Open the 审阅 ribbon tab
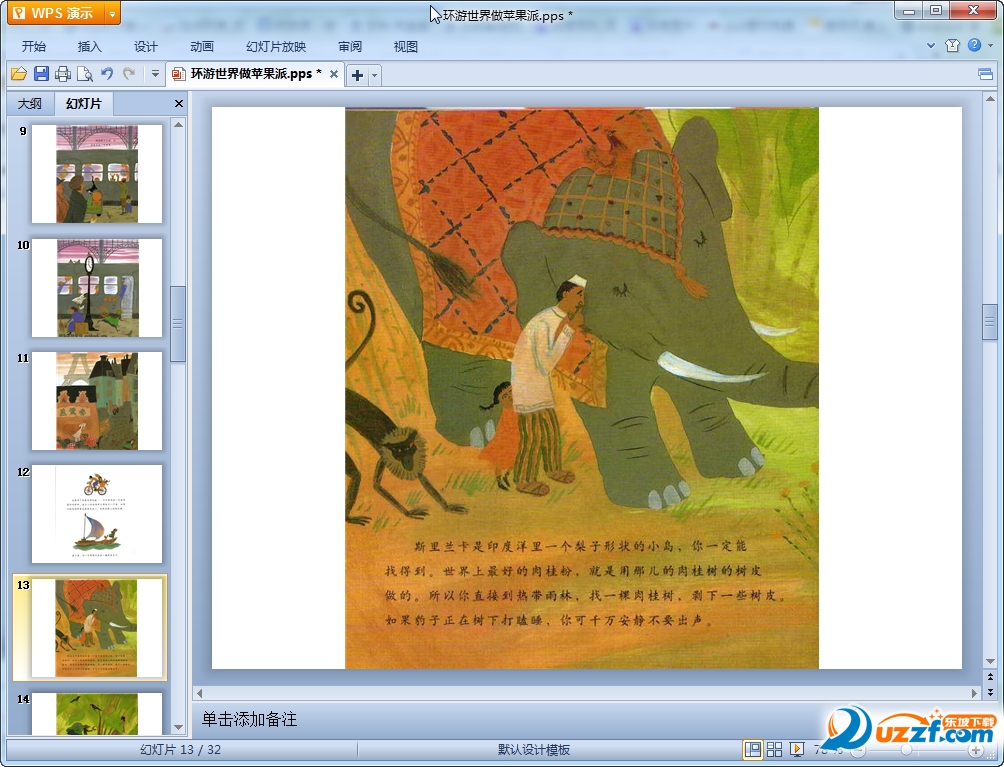 (350, 47)
